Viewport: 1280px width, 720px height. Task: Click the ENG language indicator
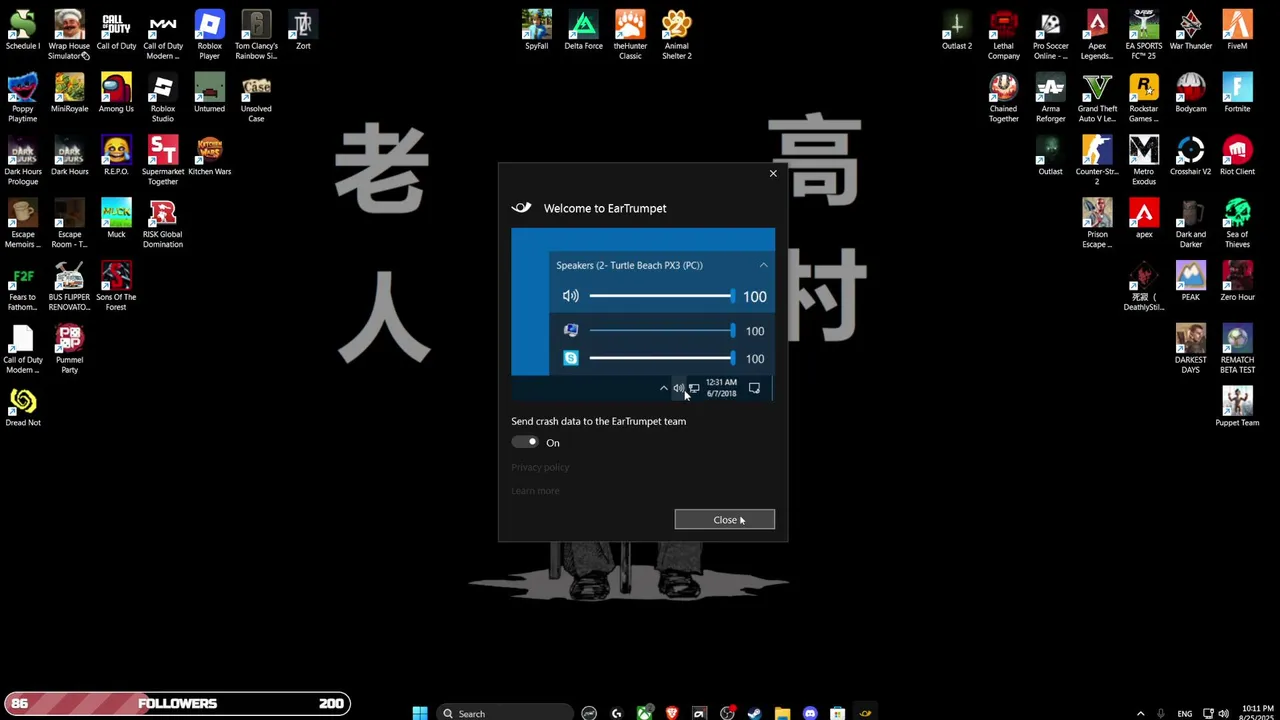[x=1185, y=714]
